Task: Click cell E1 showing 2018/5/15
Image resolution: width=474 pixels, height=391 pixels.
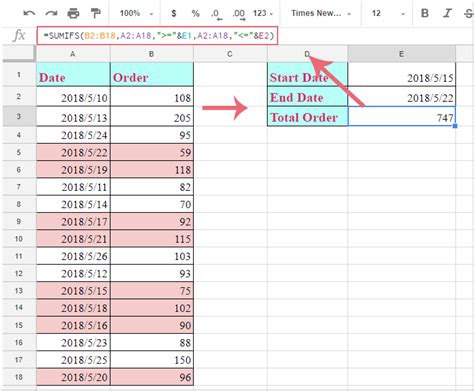Action: coord(401,74)
